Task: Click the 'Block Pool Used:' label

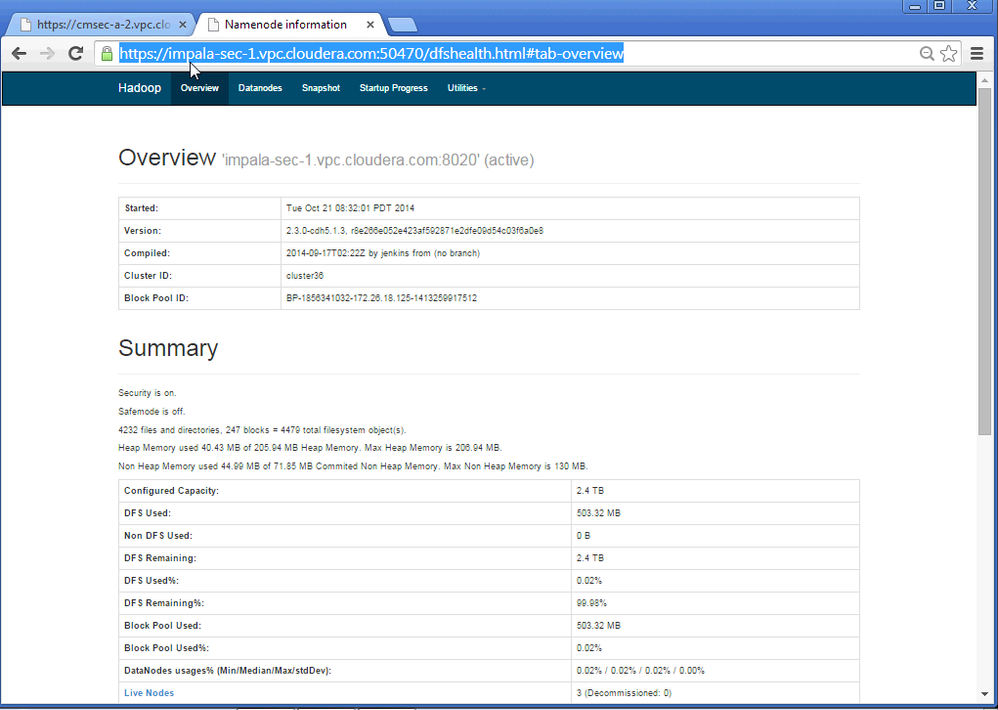Action: tap(162, 625)
